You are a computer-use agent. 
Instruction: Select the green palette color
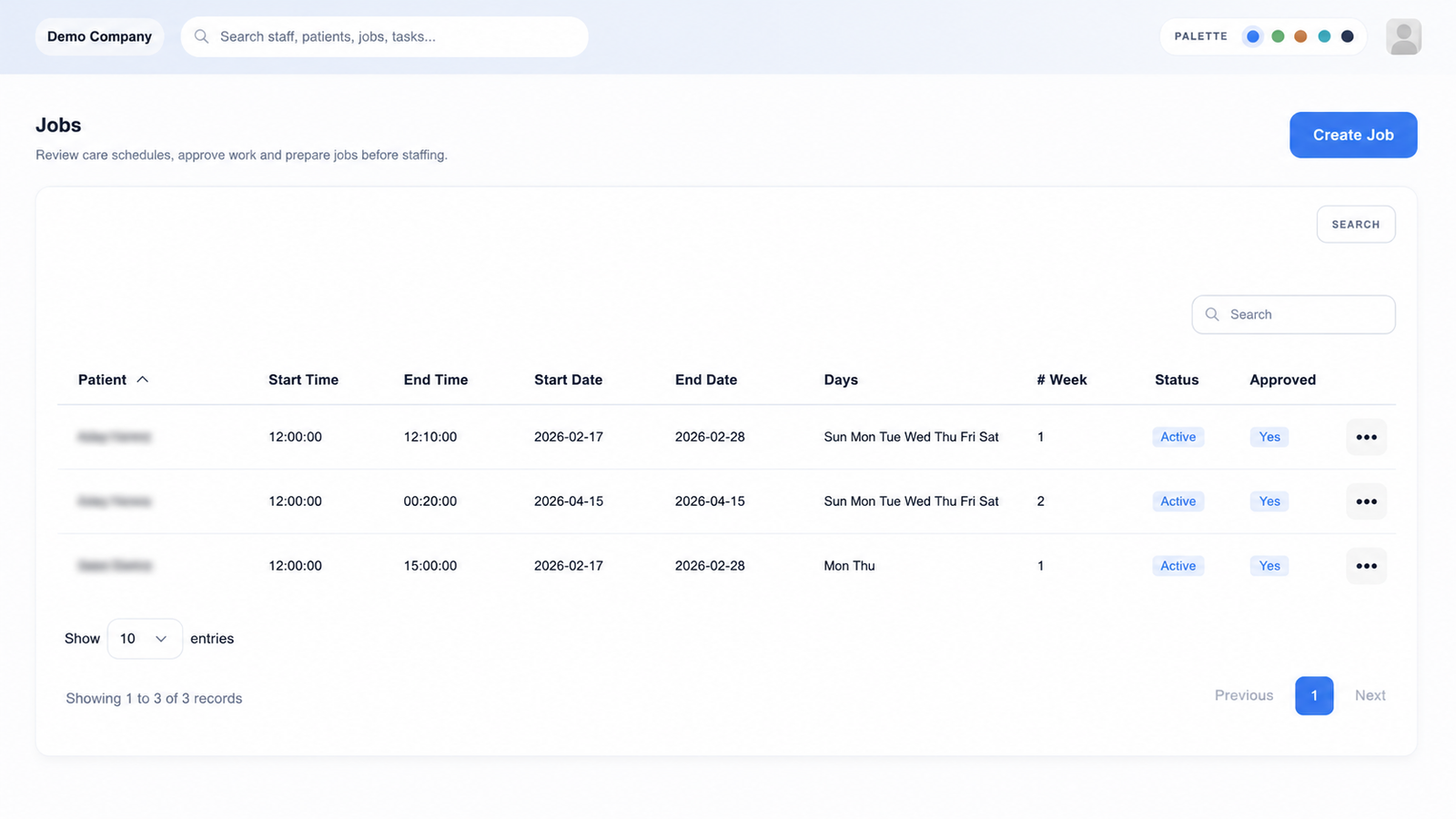[x=1278, y=36]
